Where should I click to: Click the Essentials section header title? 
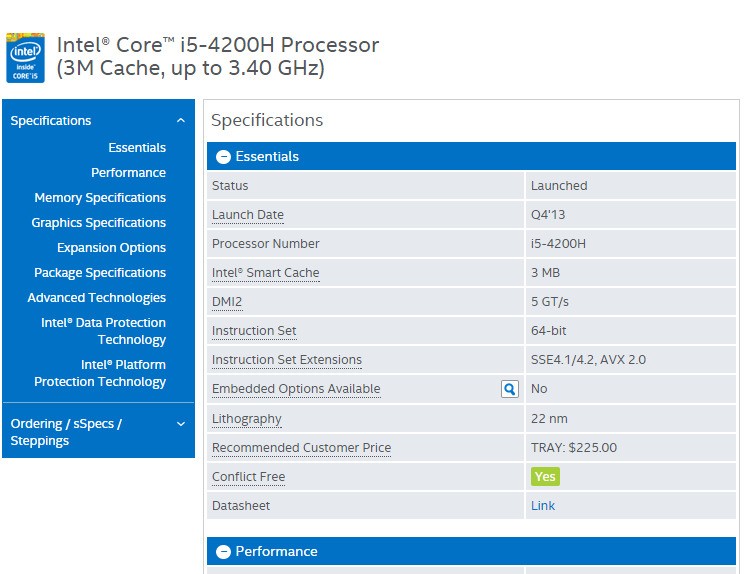(x=267, y=157)
